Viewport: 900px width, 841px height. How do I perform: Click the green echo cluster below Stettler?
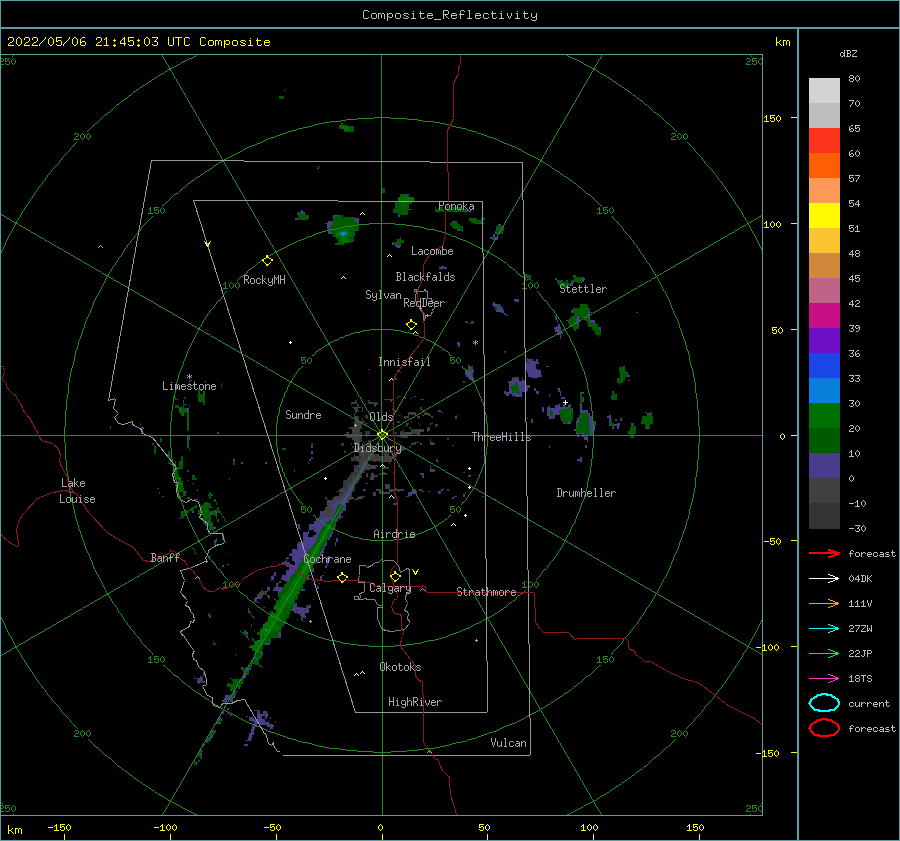tap(584, 319)
